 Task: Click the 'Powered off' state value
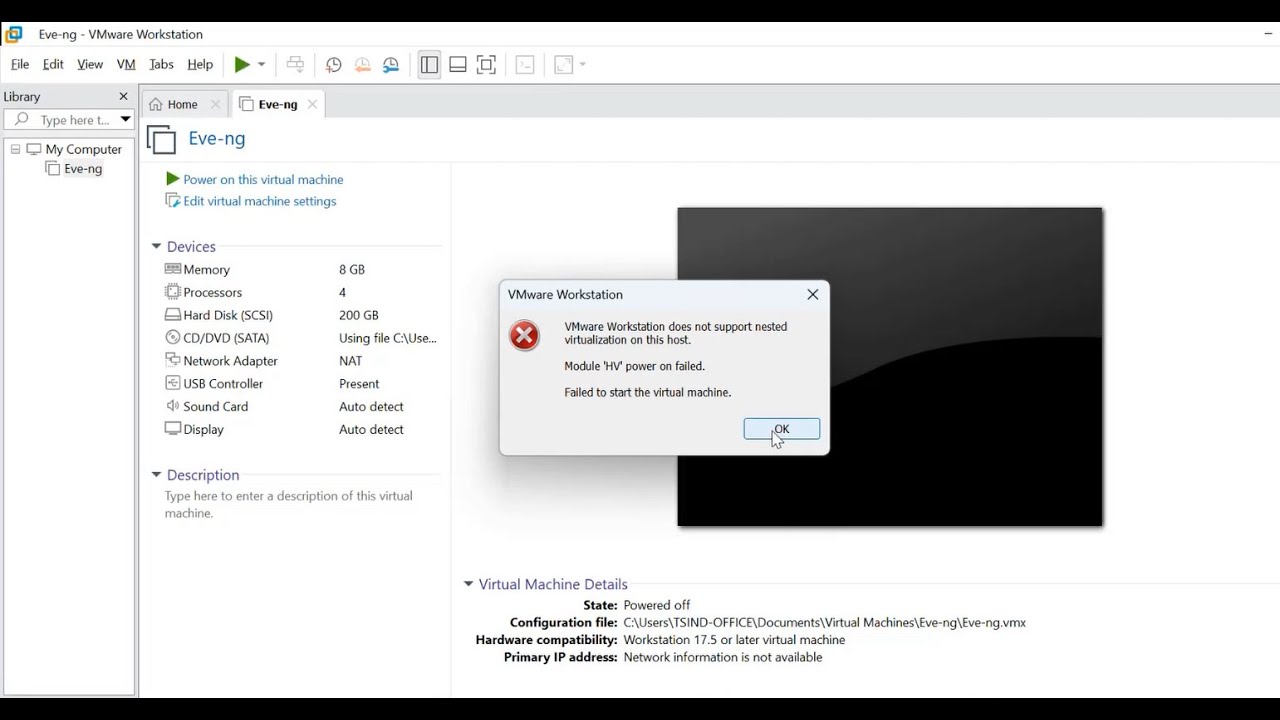[657, 605]
